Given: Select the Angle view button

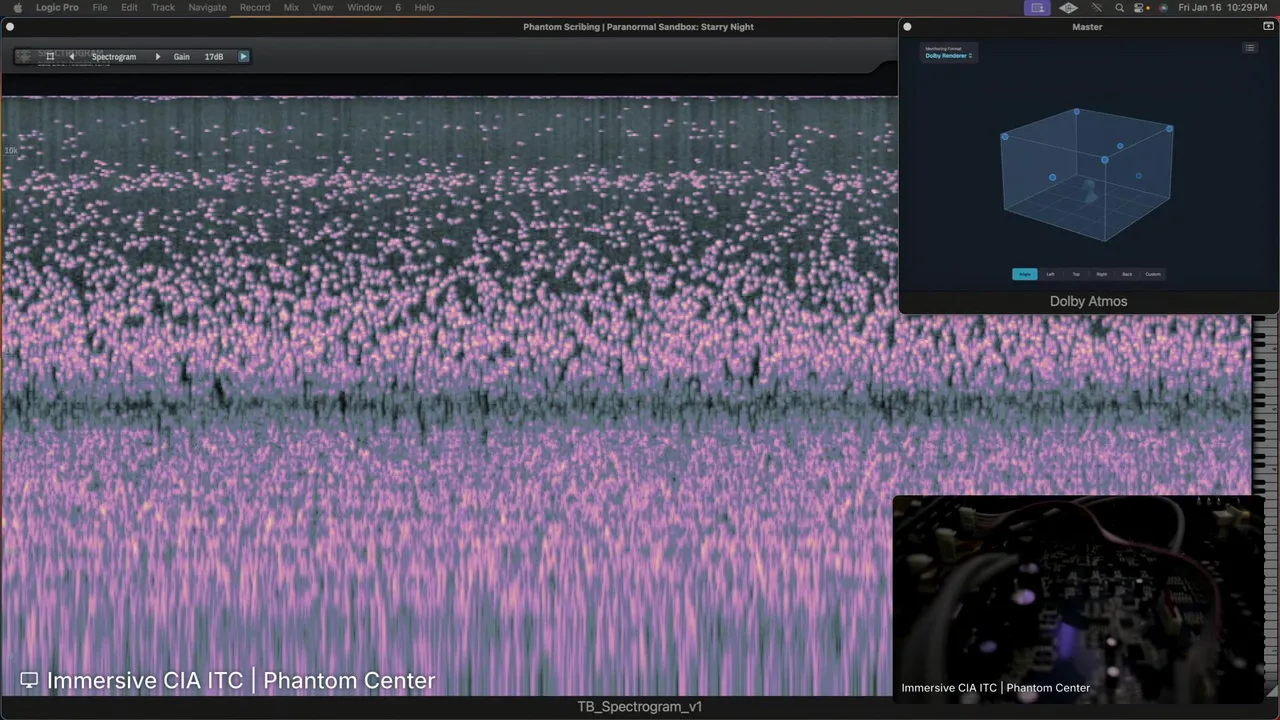Looking at the screenshot, I should pyautogui.click(x=1025, y=274).
